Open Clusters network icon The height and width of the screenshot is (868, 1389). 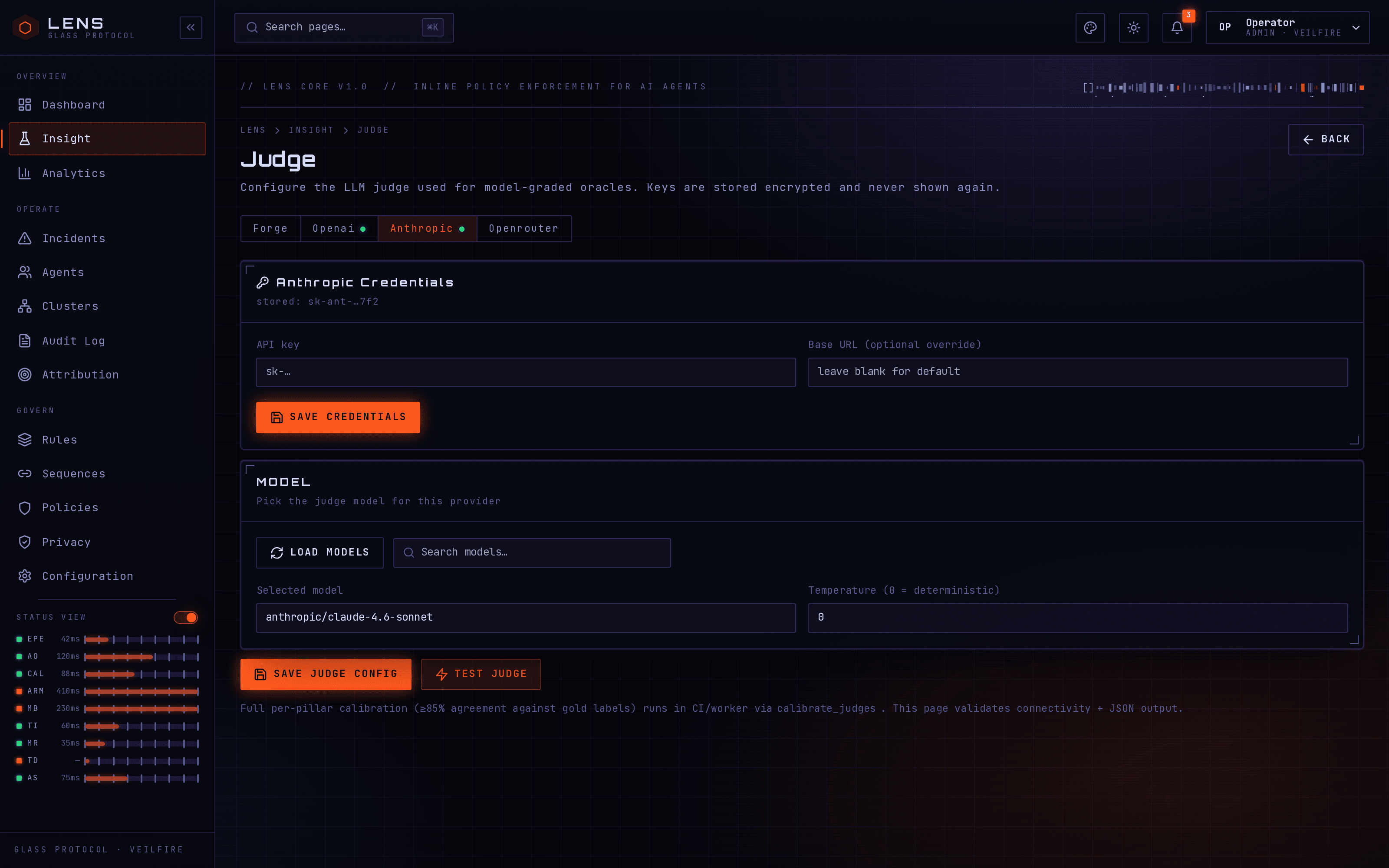click(25, 306)
